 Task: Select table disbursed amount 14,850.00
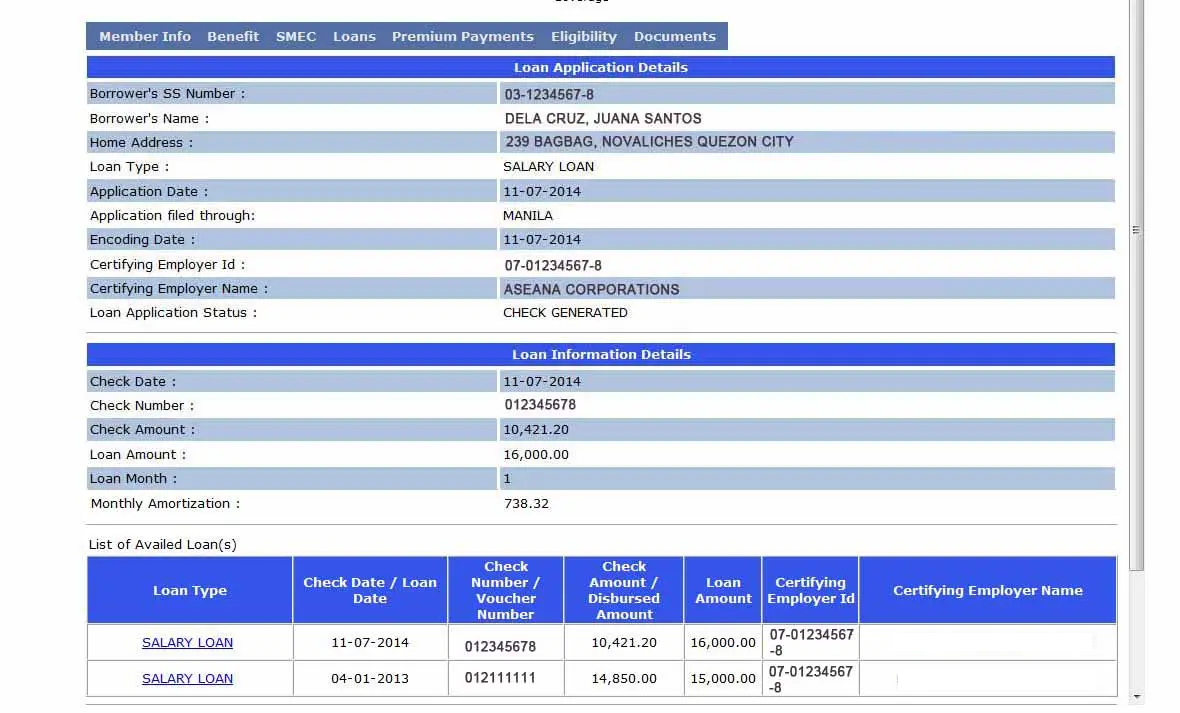pyautogui.click(x=624, y=678)
